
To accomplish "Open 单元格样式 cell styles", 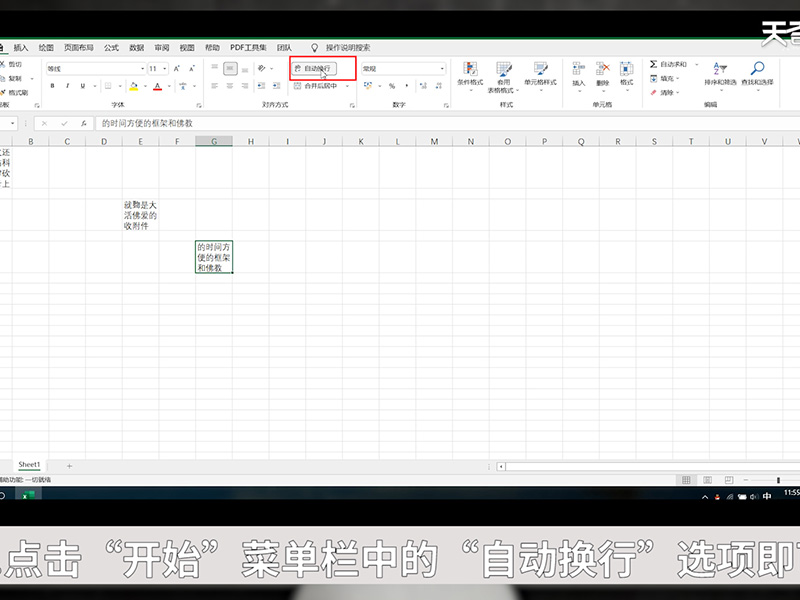I will click(x=540, y=76).
